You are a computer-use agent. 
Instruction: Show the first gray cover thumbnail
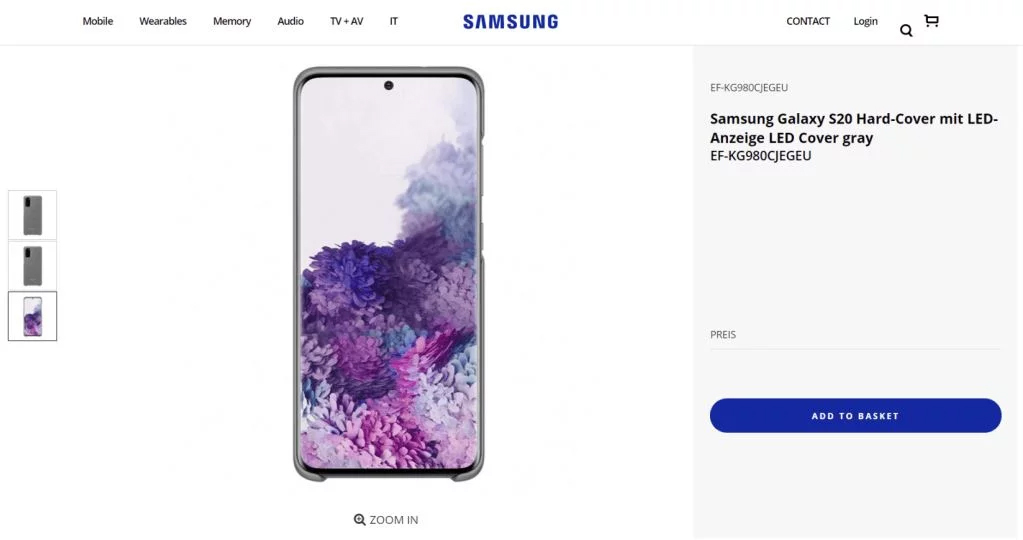click(33, 215)
